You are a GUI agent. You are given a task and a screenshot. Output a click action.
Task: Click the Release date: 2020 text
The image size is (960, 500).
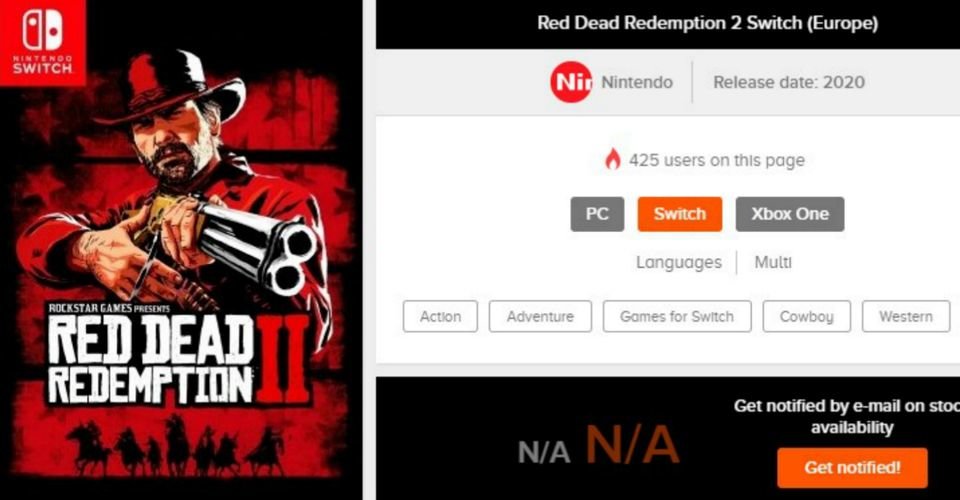789,82
